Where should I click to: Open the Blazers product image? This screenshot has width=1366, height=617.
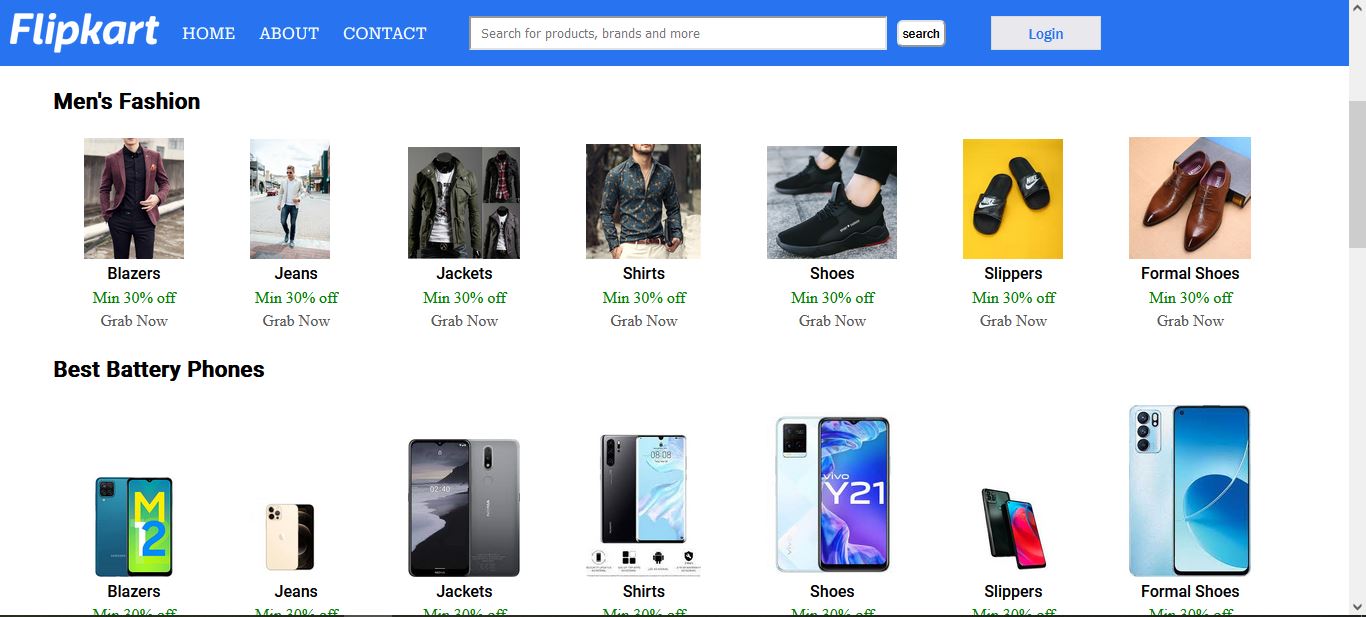click(x=134, y=200)
